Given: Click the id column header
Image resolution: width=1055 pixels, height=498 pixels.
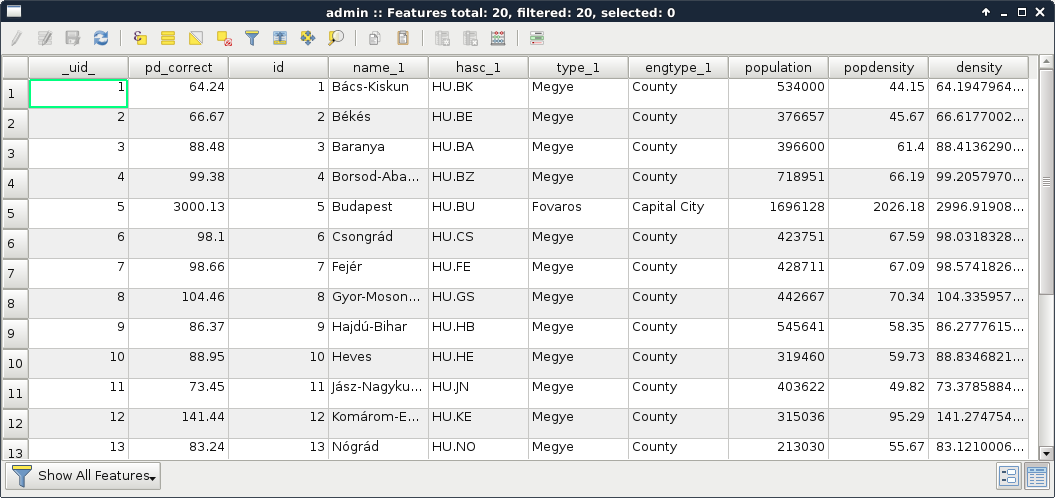Looking at the screenshot, I should click(x=279, y=67).
